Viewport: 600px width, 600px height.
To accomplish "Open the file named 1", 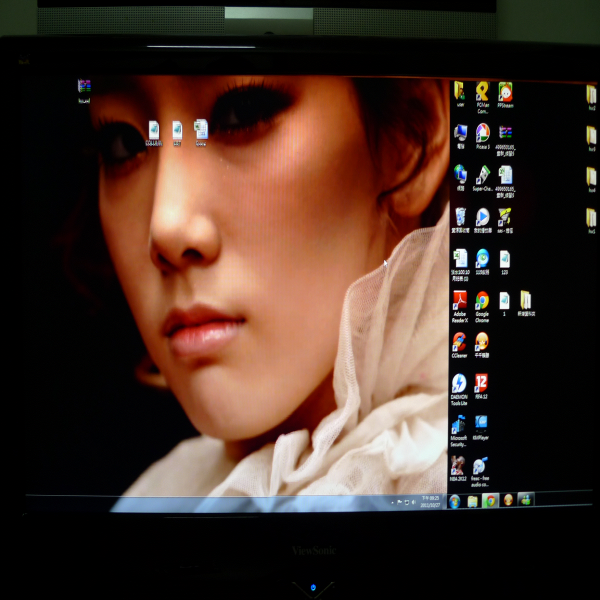I will [504, 304].
